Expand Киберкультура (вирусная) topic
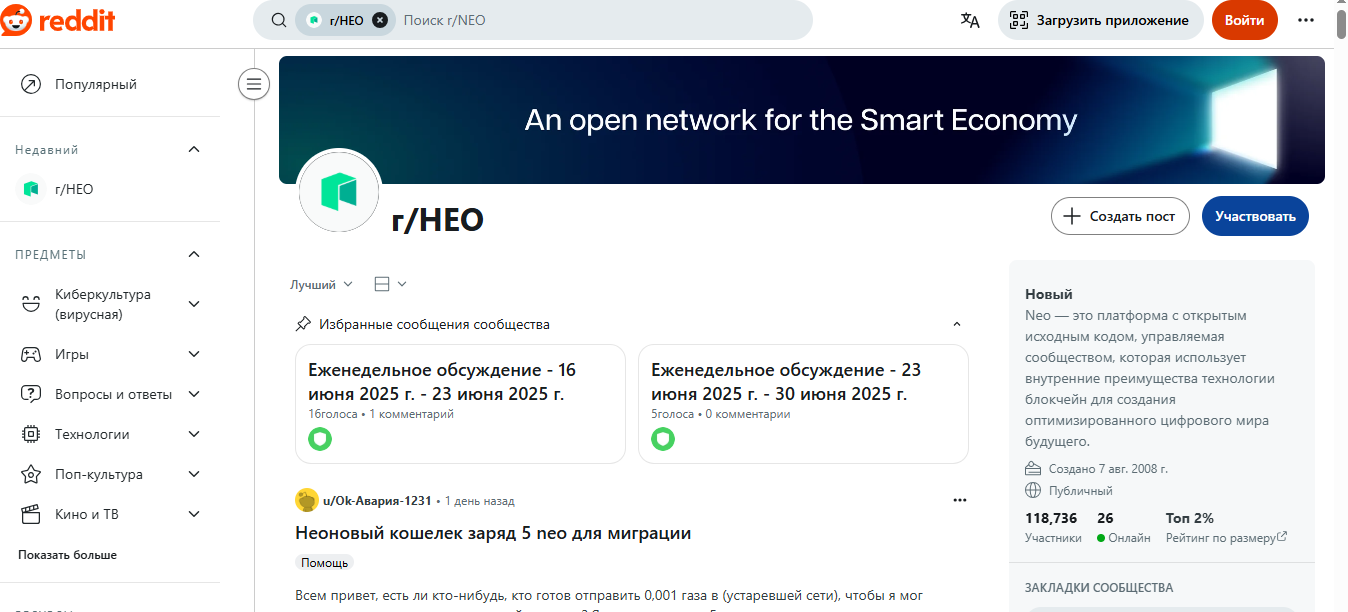 [x=194, y=304]
